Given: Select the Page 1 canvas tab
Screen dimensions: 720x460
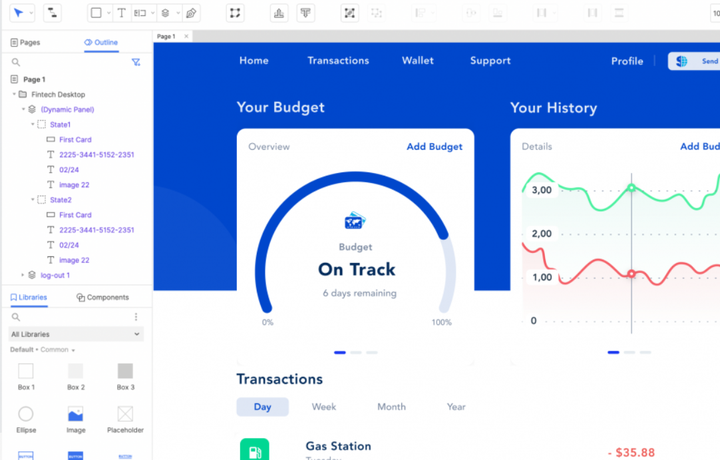Looking at the screenshot, I should 166,36.
